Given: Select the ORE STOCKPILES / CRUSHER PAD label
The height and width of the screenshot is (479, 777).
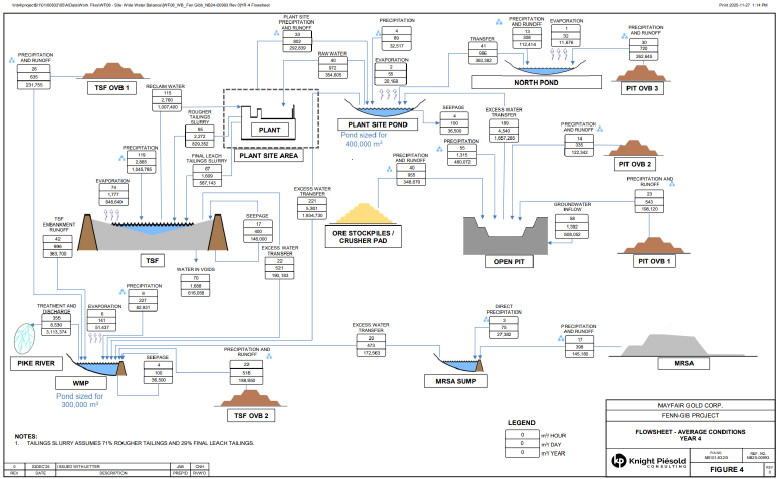Looking at the screenshot, I should [363, 237].
